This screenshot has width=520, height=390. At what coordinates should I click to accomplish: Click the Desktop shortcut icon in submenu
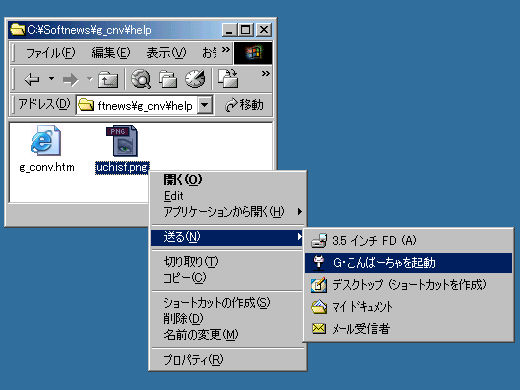tap(319, 285)
